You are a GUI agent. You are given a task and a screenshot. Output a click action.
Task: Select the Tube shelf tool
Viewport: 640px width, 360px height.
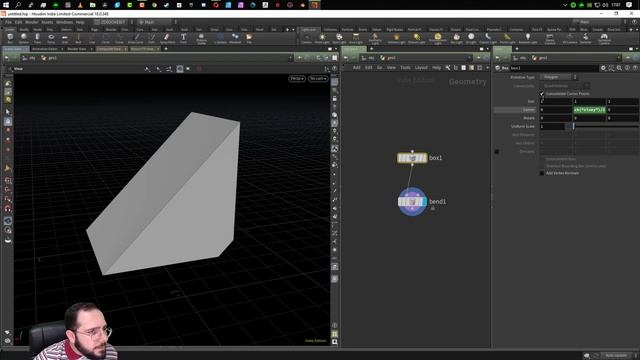pos(37,38)
